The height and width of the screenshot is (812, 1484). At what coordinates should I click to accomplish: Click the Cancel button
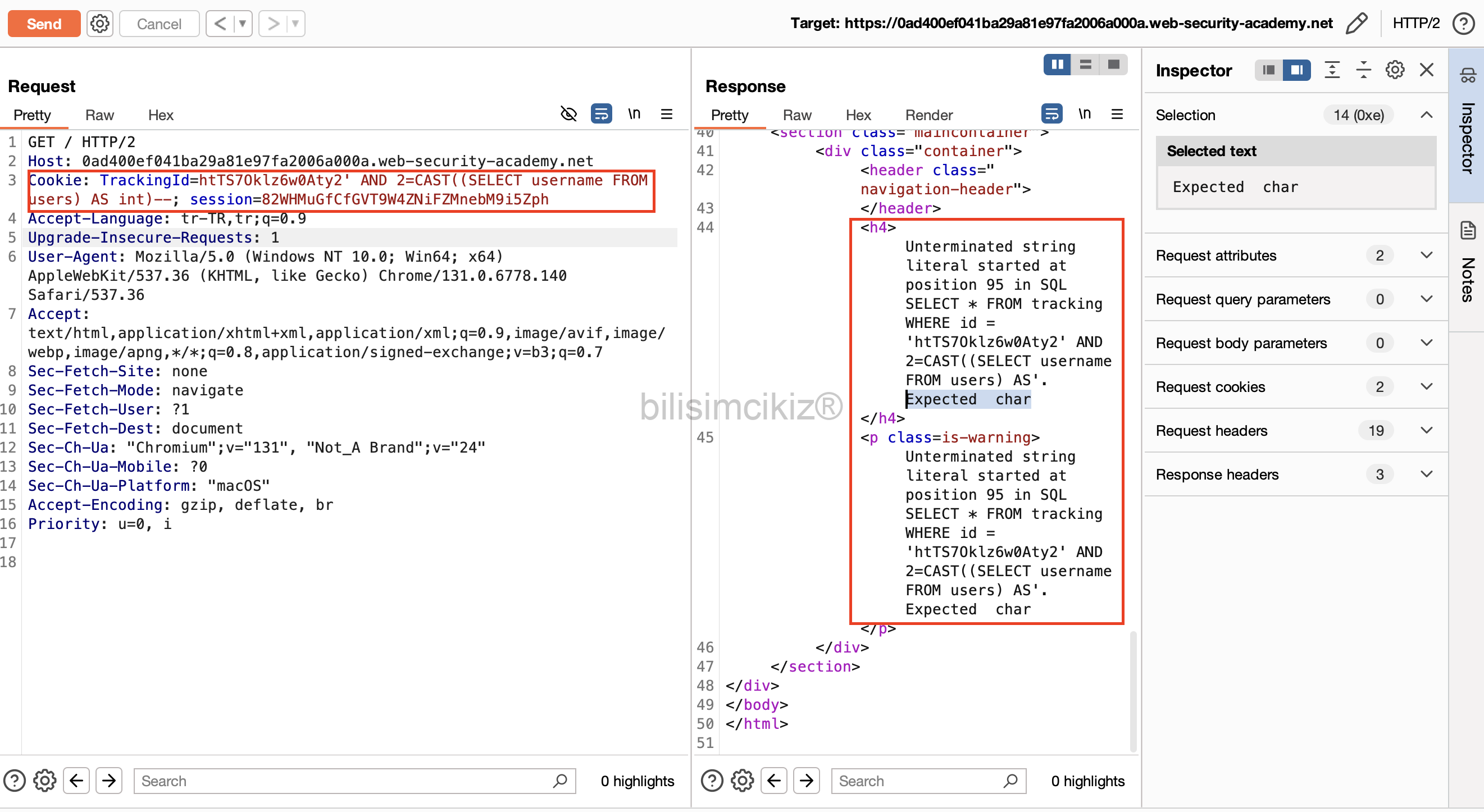(159, 24)
